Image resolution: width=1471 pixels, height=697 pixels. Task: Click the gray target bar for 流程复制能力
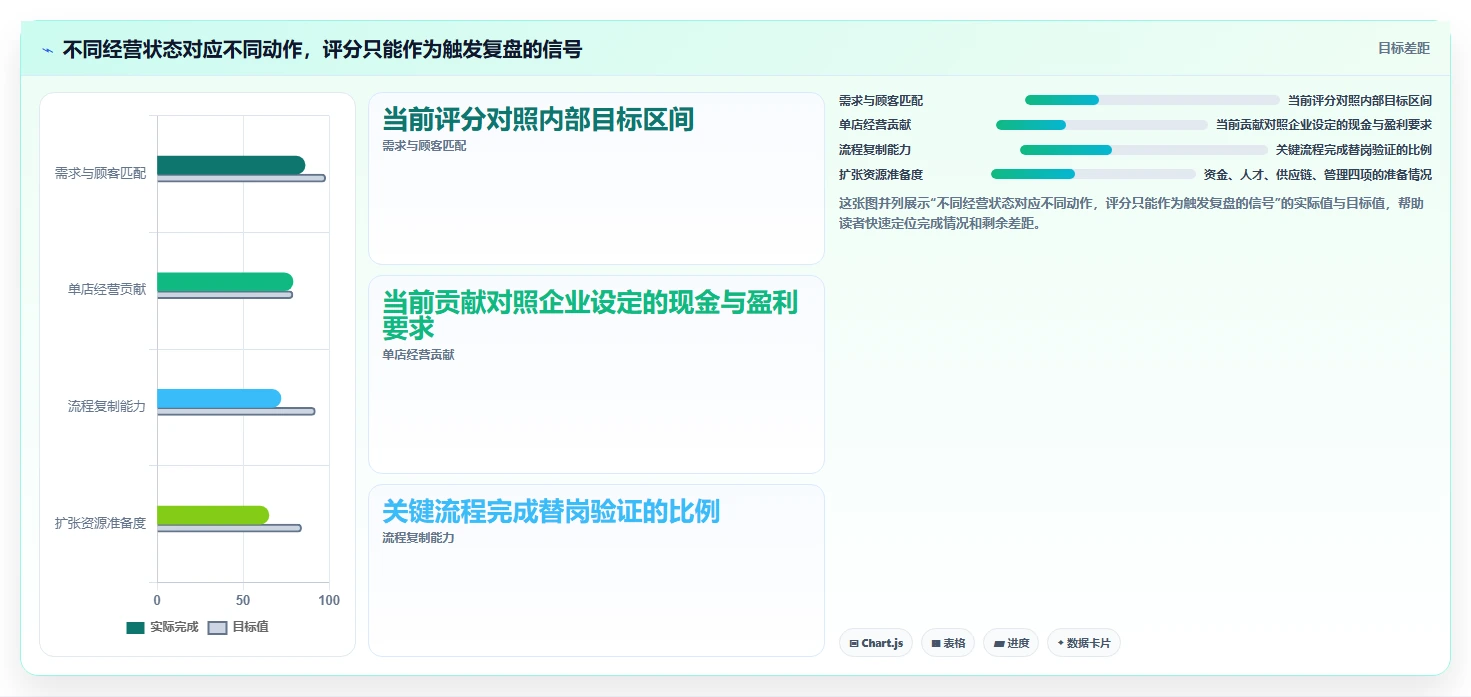tap(236, 411)
